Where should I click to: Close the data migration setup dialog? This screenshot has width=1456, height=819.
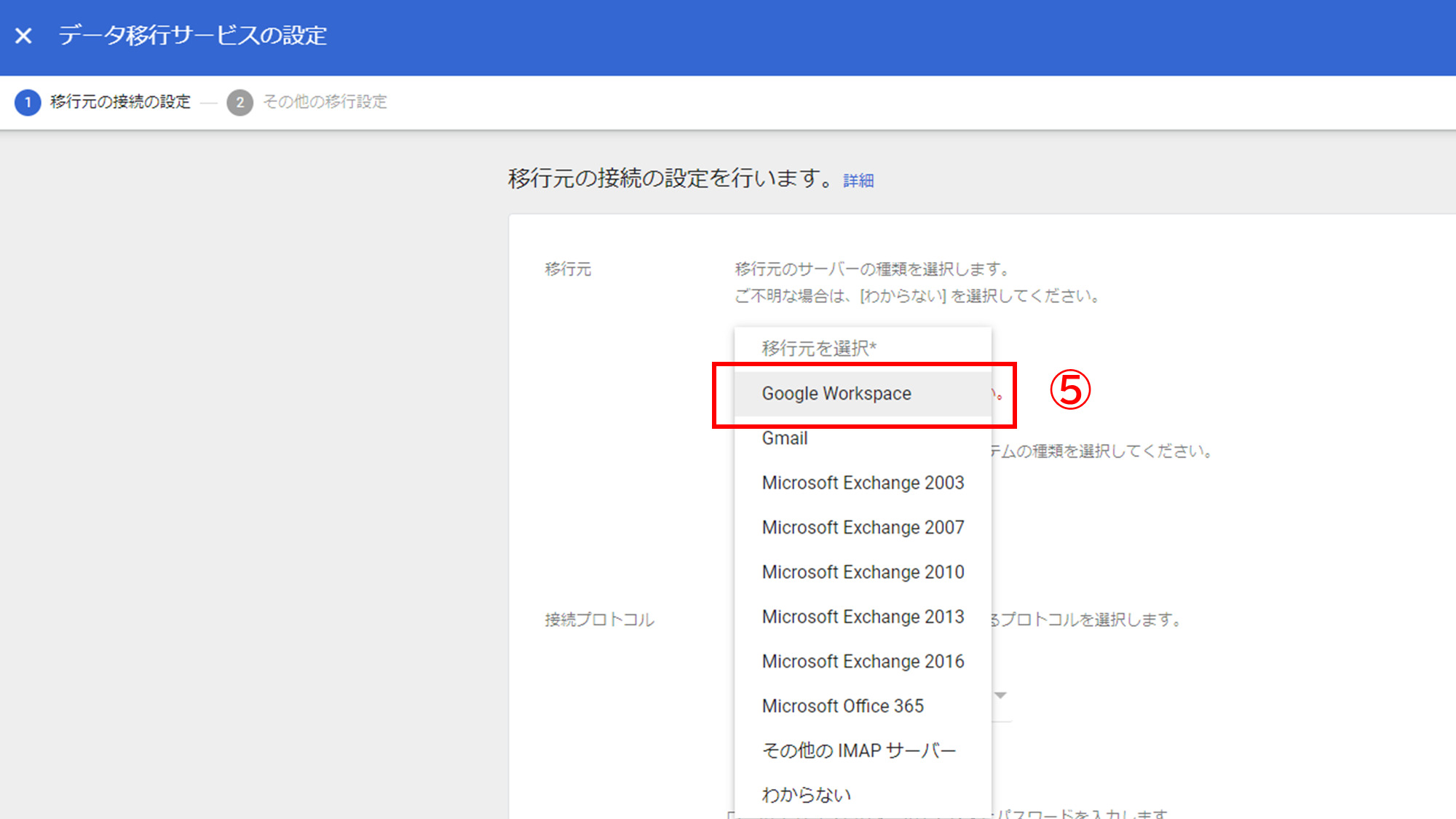[23, 35]
